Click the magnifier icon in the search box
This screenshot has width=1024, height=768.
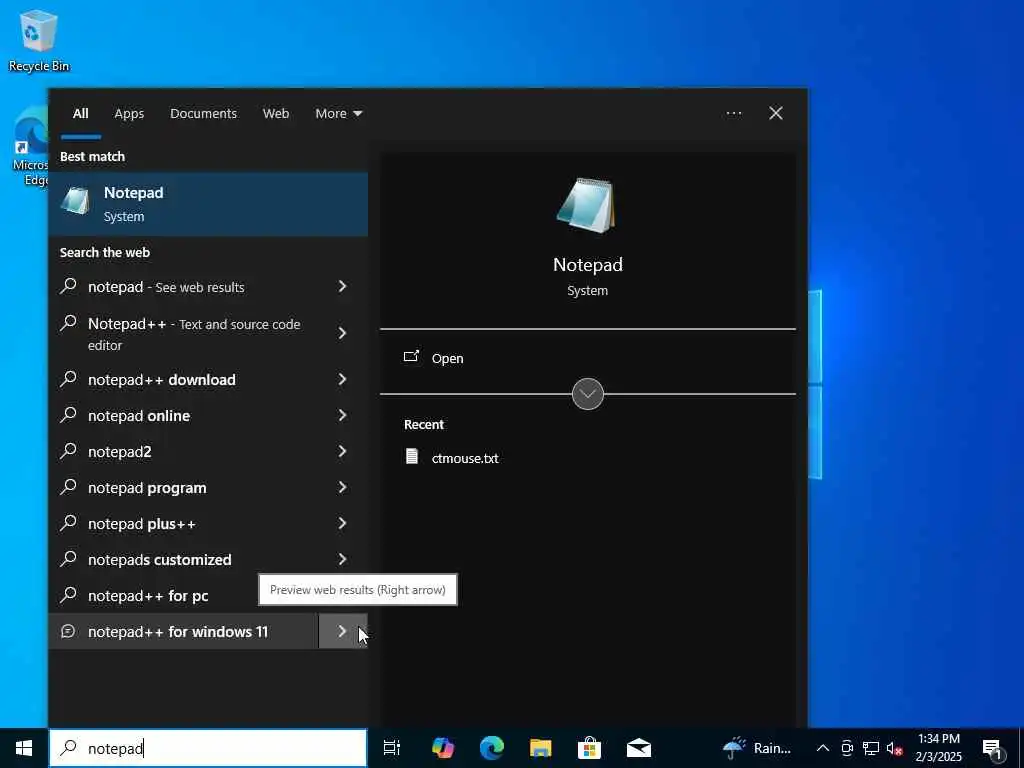point(69,747)
